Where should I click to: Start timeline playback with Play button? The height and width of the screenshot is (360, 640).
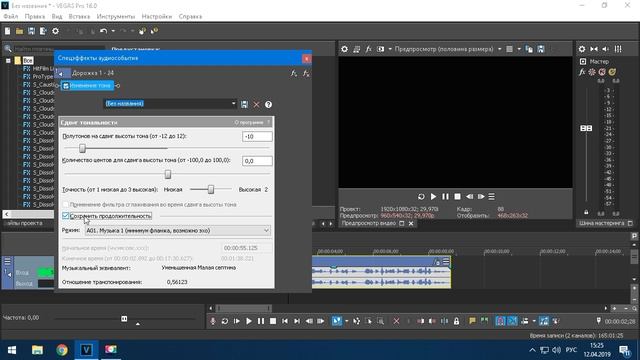point(249,321)
